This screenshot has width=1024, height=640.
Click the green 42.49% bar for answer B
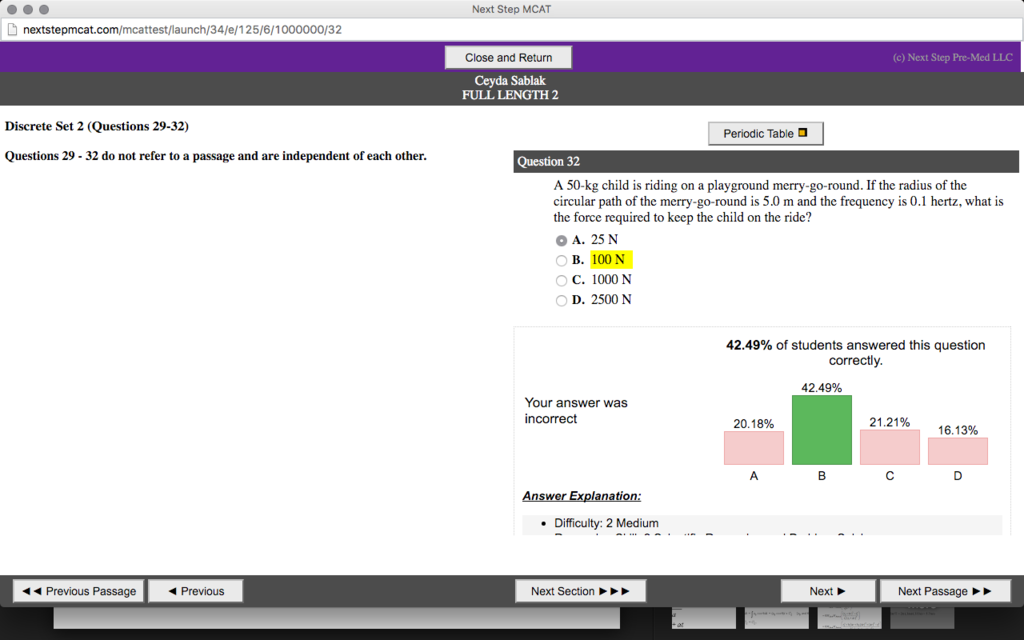click(x=821, y=430)
